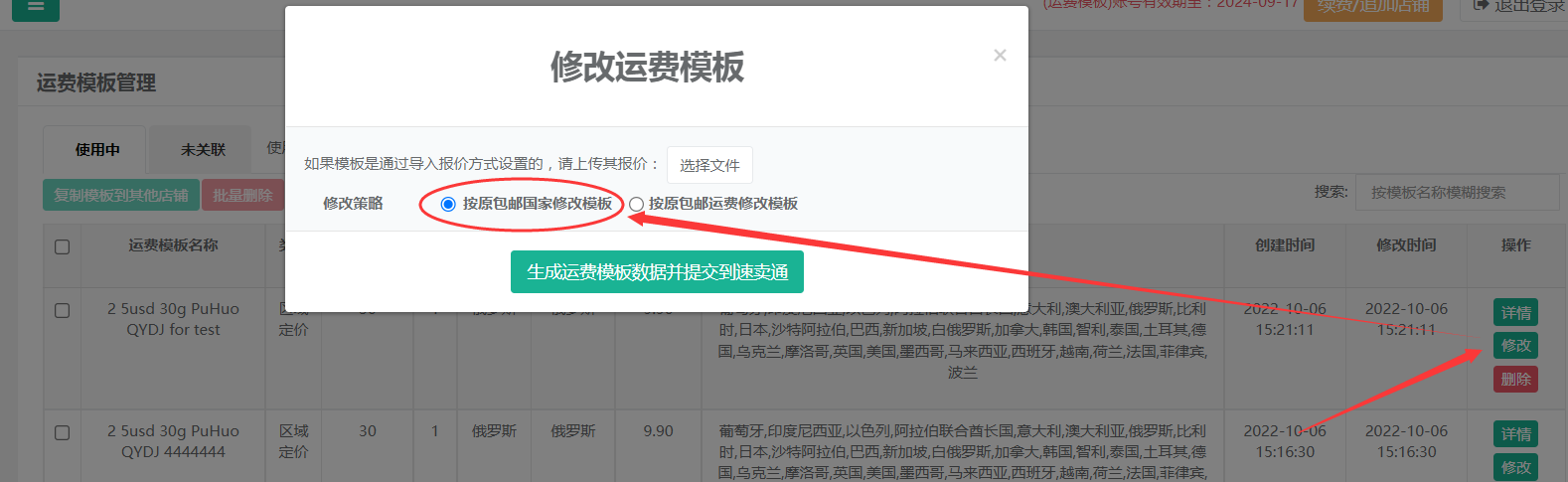Switch to the 使用中 tab
1568x482 pixels.
click(96, 150)
